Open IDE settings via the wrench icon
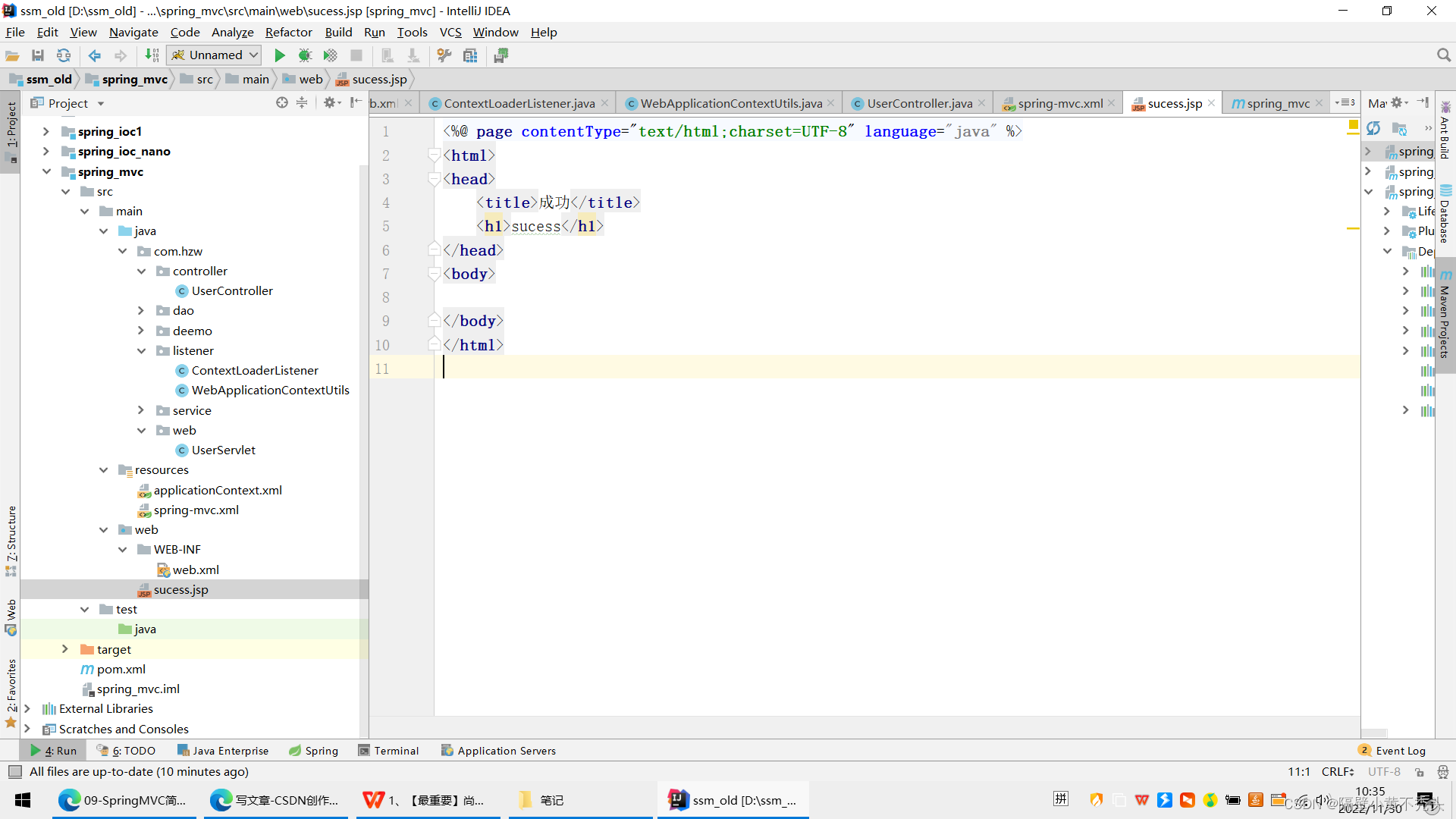This screenshot has width=1456, height=819. point(444,55)
